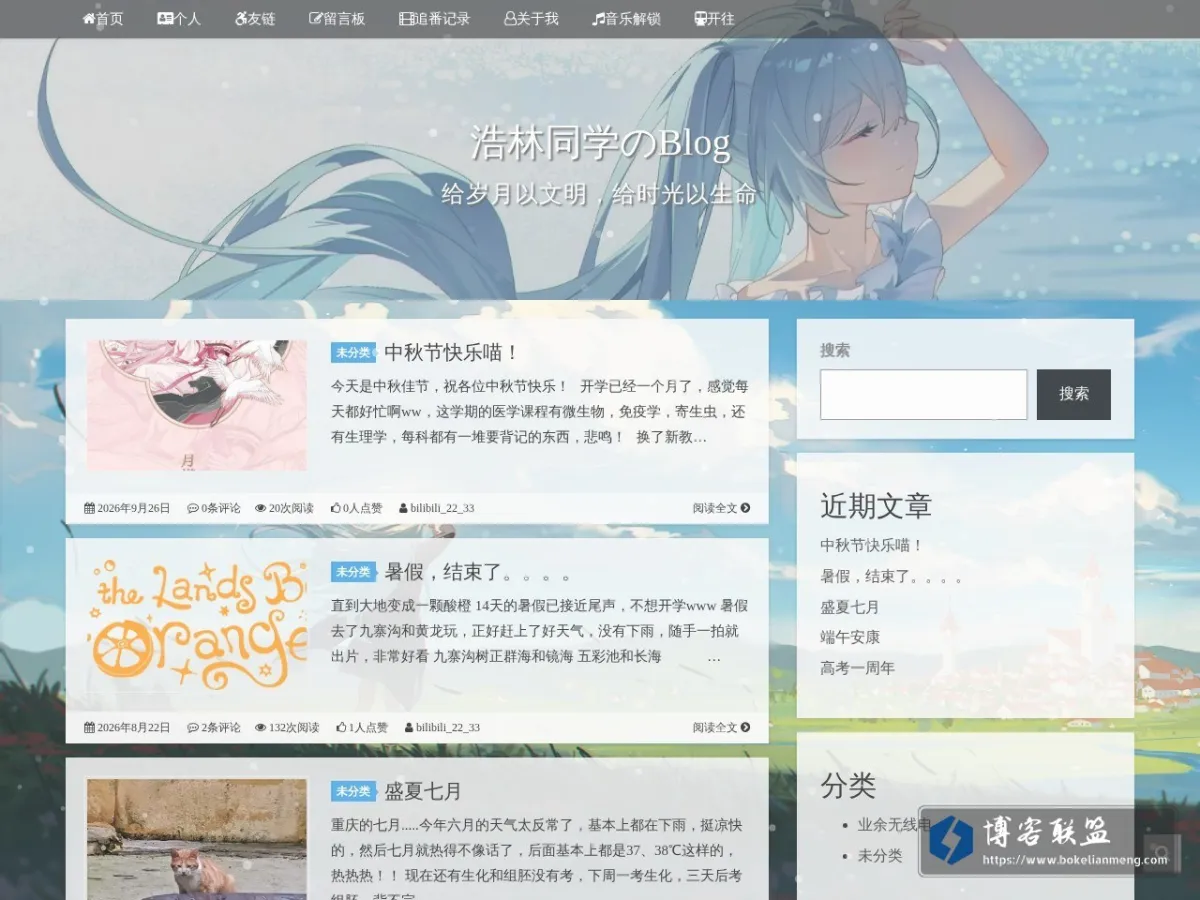This screenshot has width=1200, height=900.
Task: Click the edit icon beside 留言板
Action: pyautogui.click(x=316, y=19)
